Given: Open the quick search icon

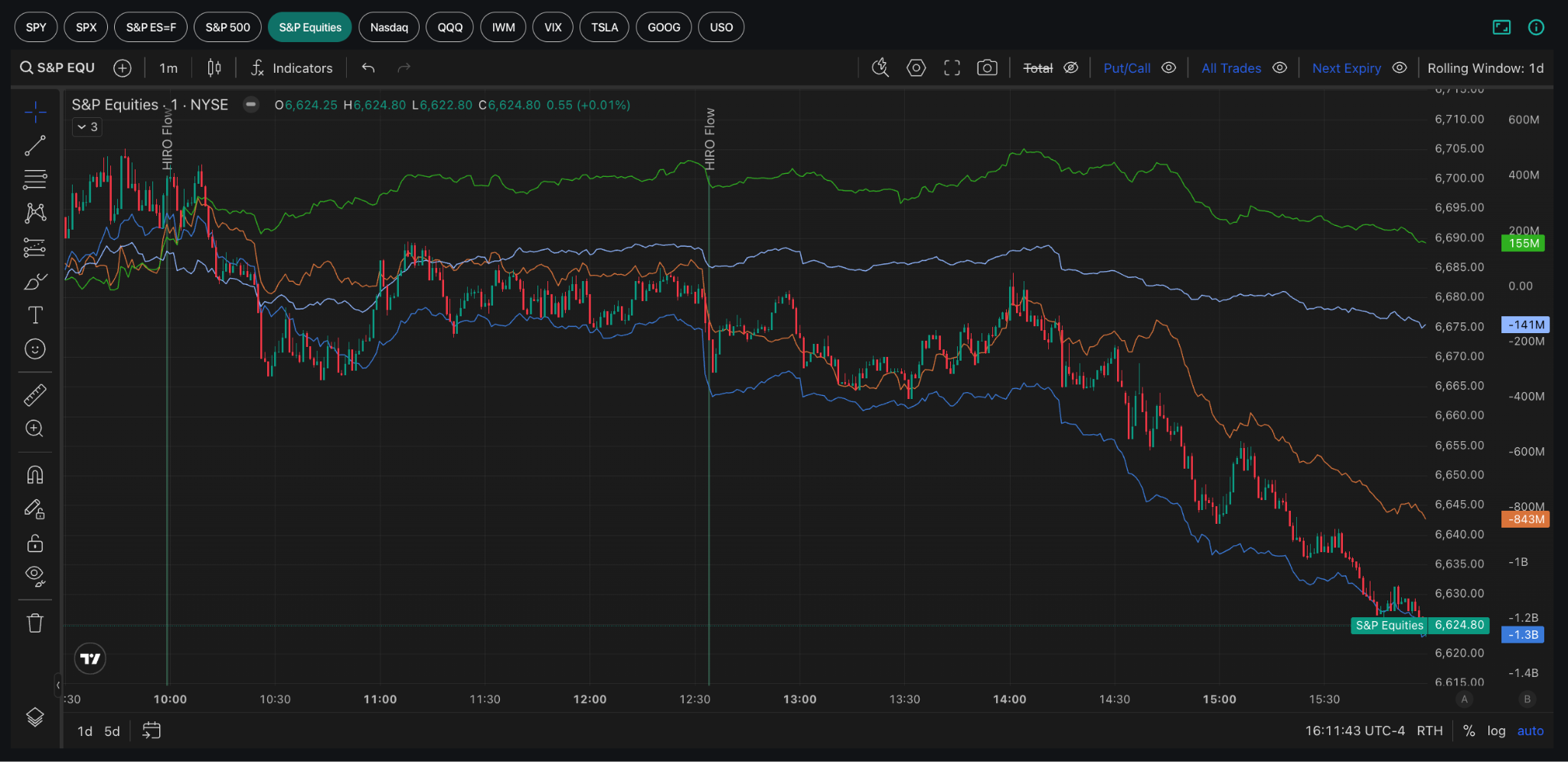Looking at the screenshot, I should [x=880, y=68].
